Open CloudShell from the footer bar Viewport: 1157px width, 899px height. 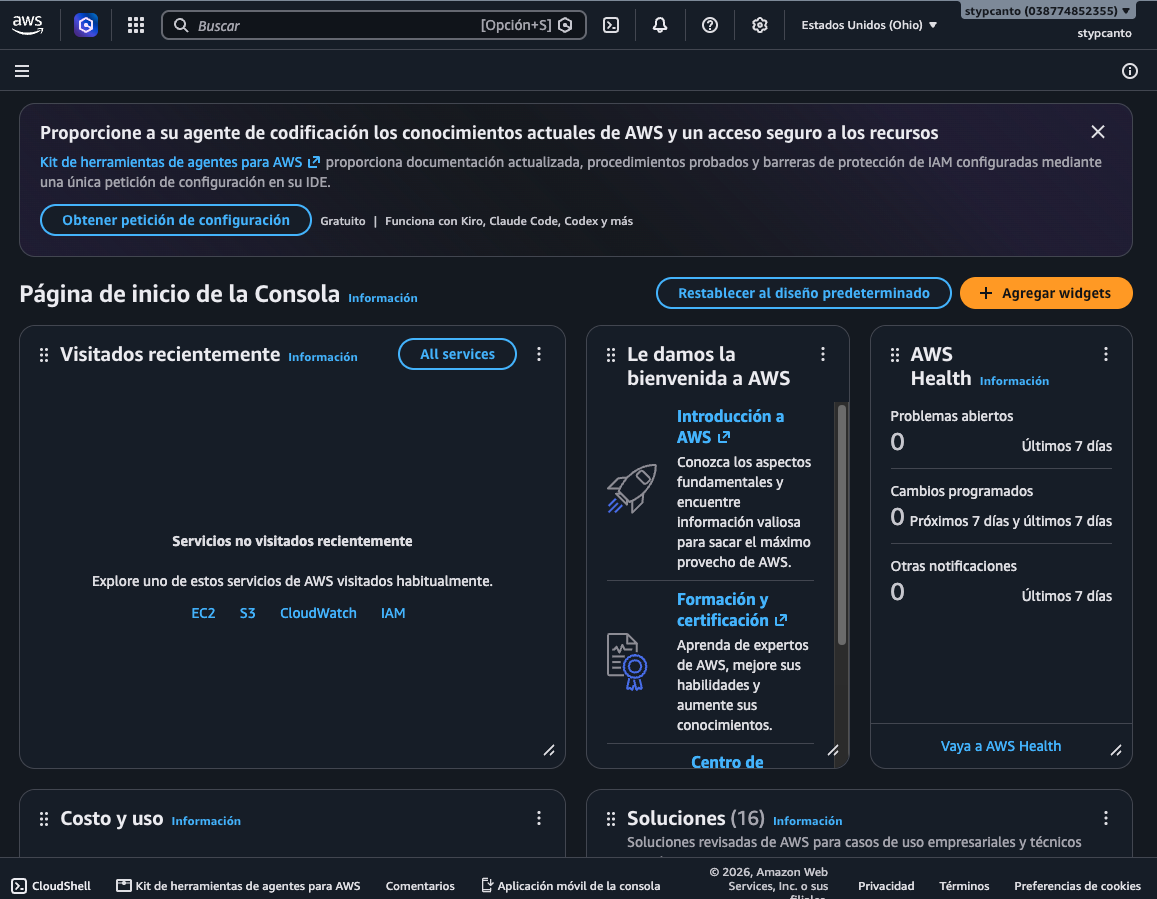pos(51,886)
